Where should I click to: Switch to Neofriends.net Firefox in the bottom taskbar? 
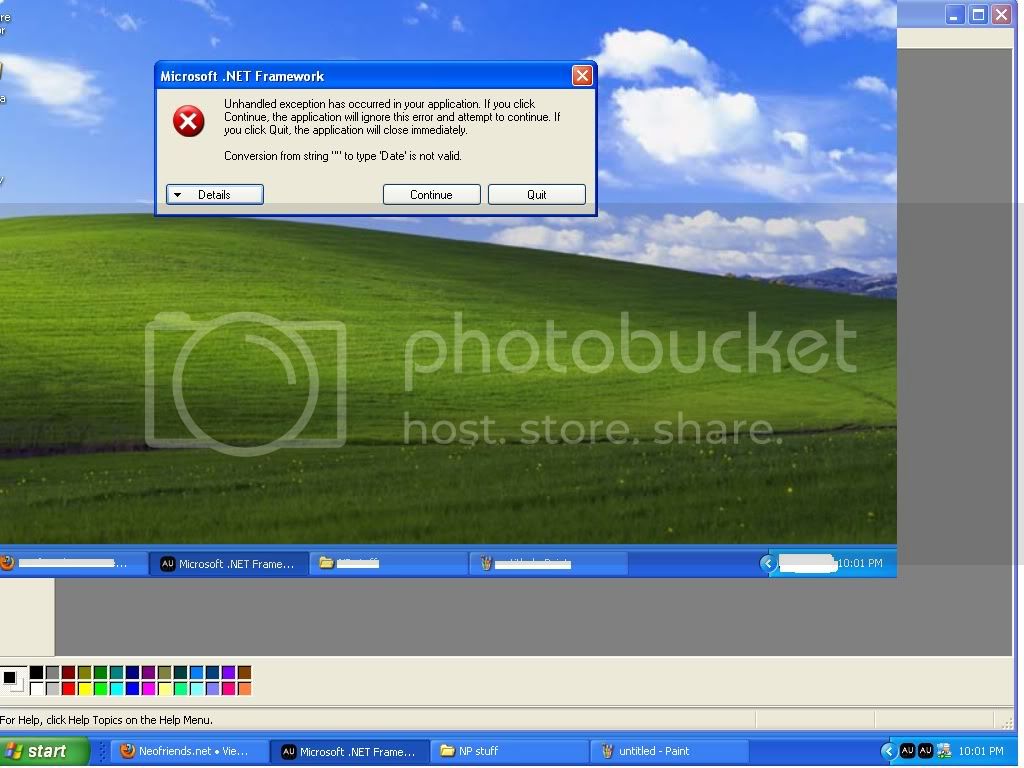188,751
